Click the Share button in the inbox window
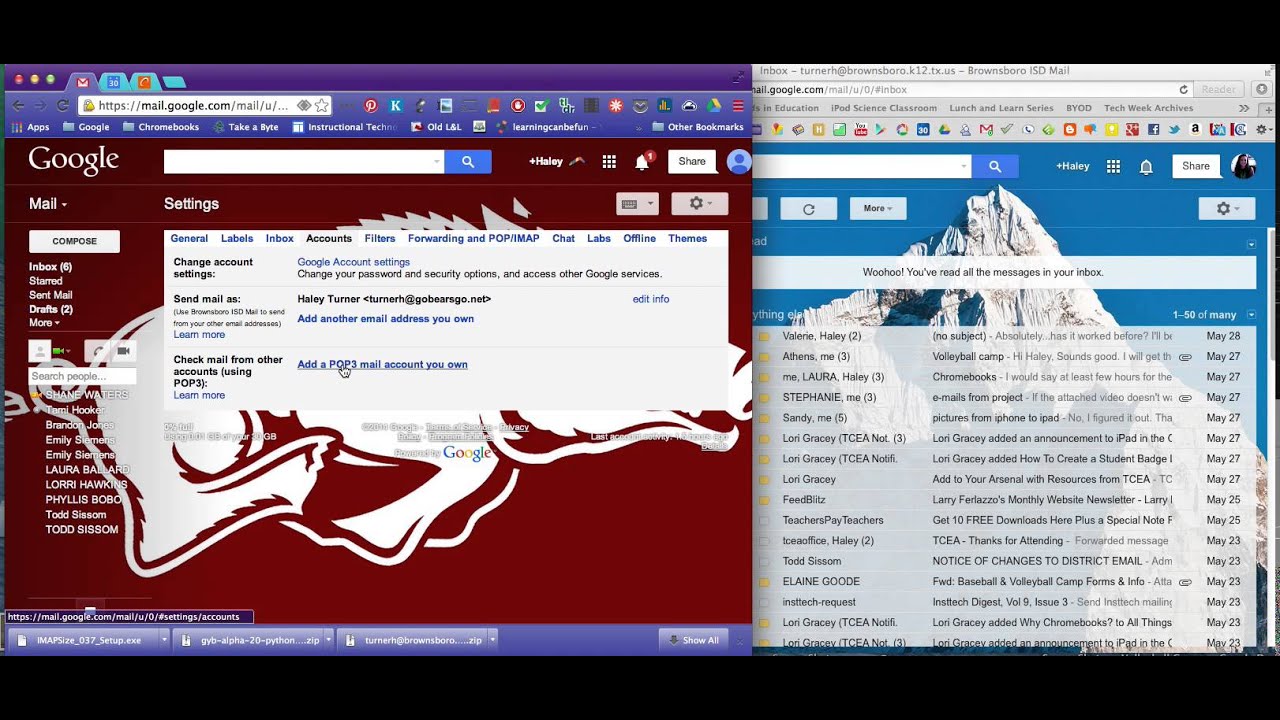The height and width of the screenshot is (720, 1280). click(1196, 166)
